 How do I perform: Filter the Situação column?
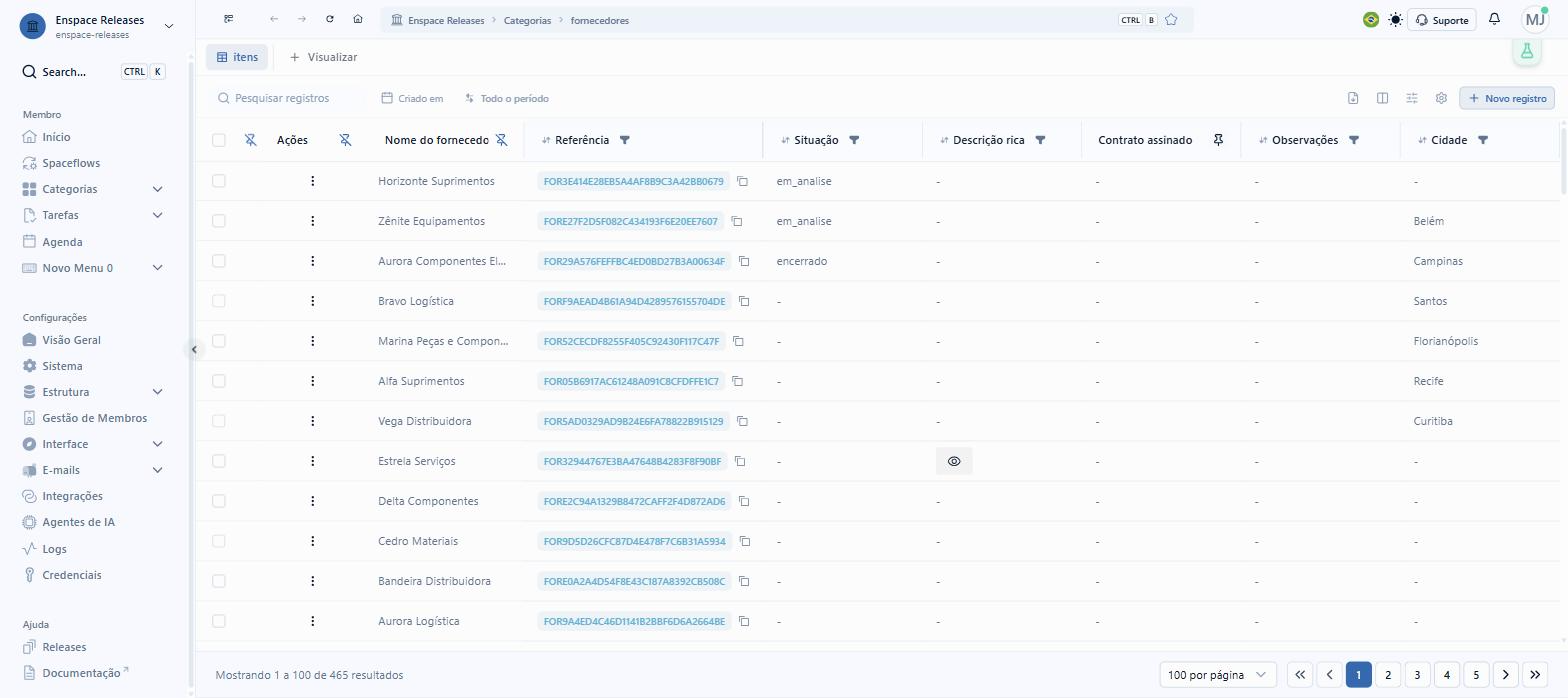tap(854, 140)
